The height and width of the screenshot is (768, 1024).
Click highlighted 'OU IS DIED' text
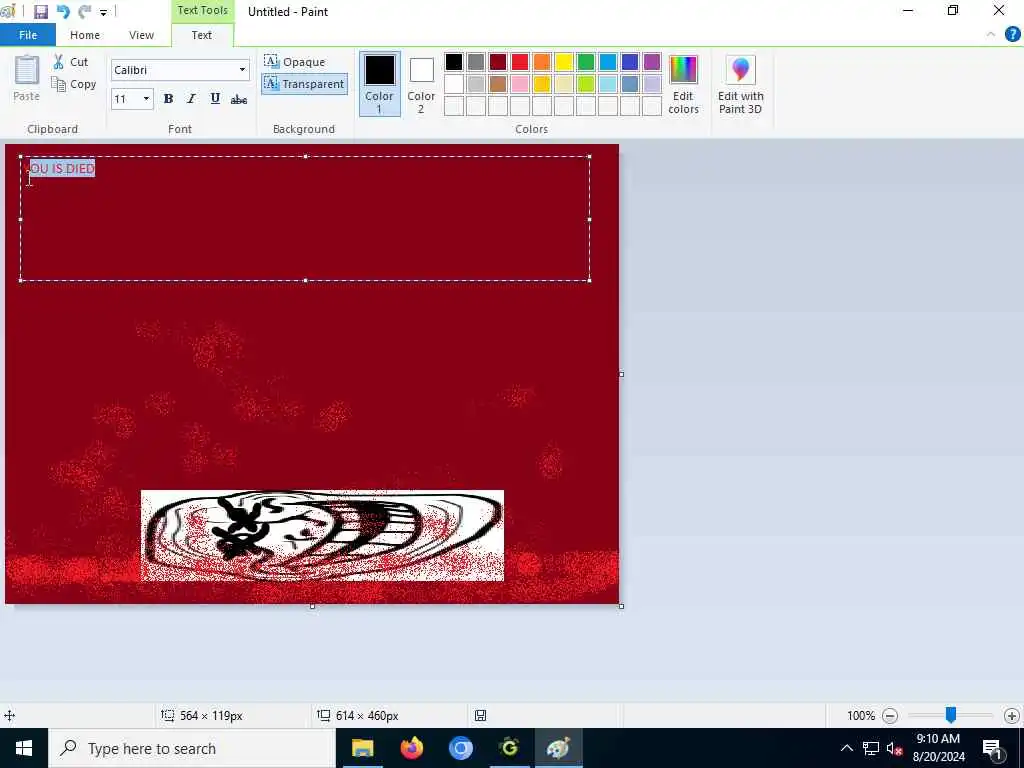pyautogui.click(x=63, y=168)
